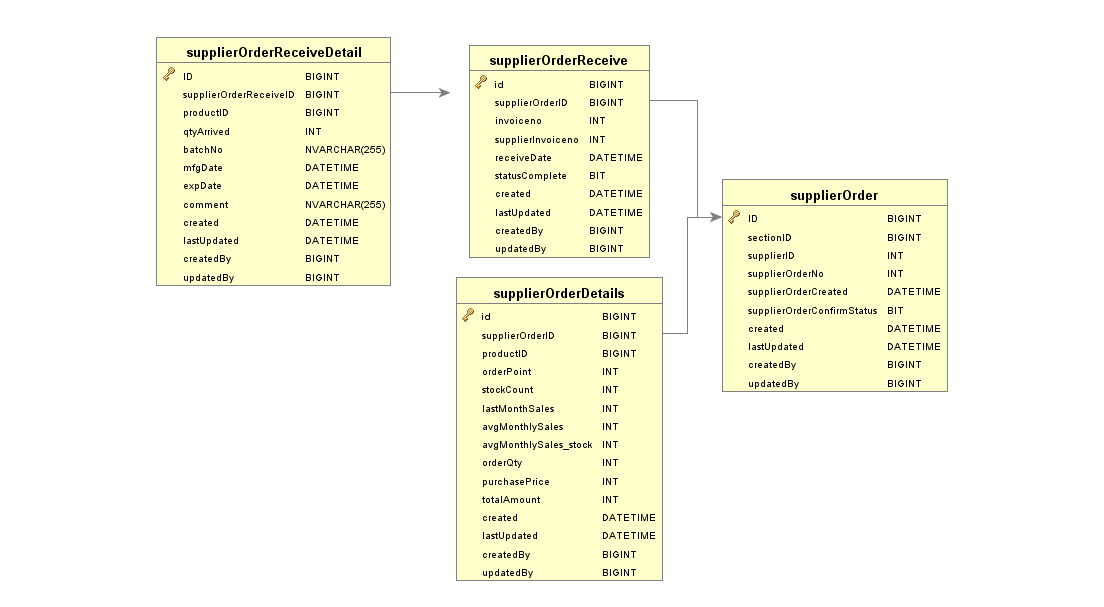This screenshot has width=1104, height=607.
Task: Click the key symbol next to ID in supplierOrderReceiveDetail
Action: click(167, 75)
